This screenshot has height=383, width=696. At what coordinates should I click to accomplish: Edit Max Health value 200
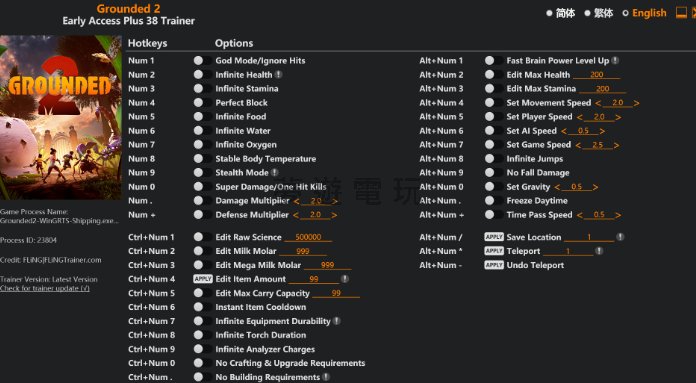tap(597, 75)
